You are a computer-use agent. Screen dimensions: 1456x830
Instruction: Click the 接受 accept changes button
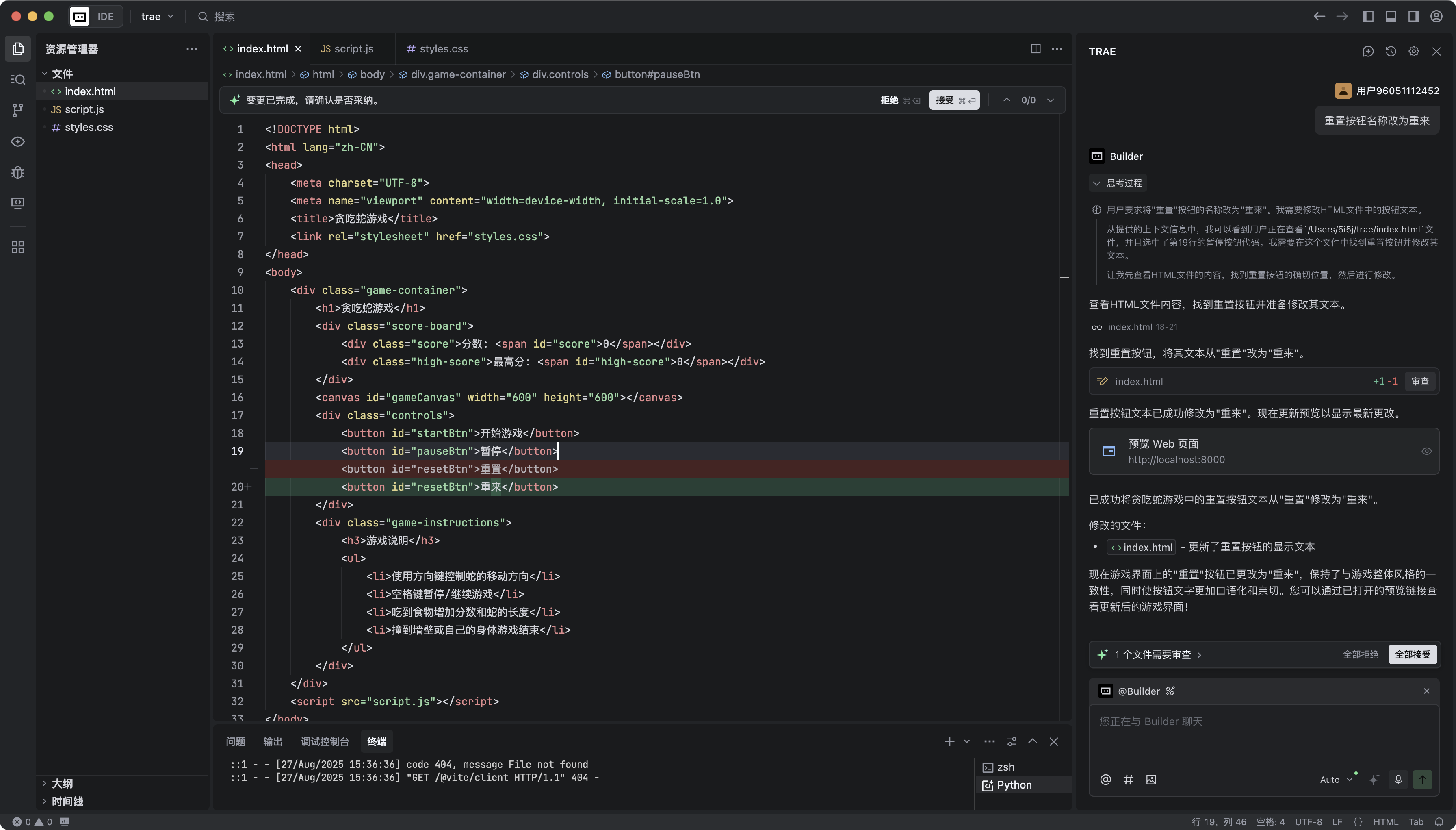point(955,100)
